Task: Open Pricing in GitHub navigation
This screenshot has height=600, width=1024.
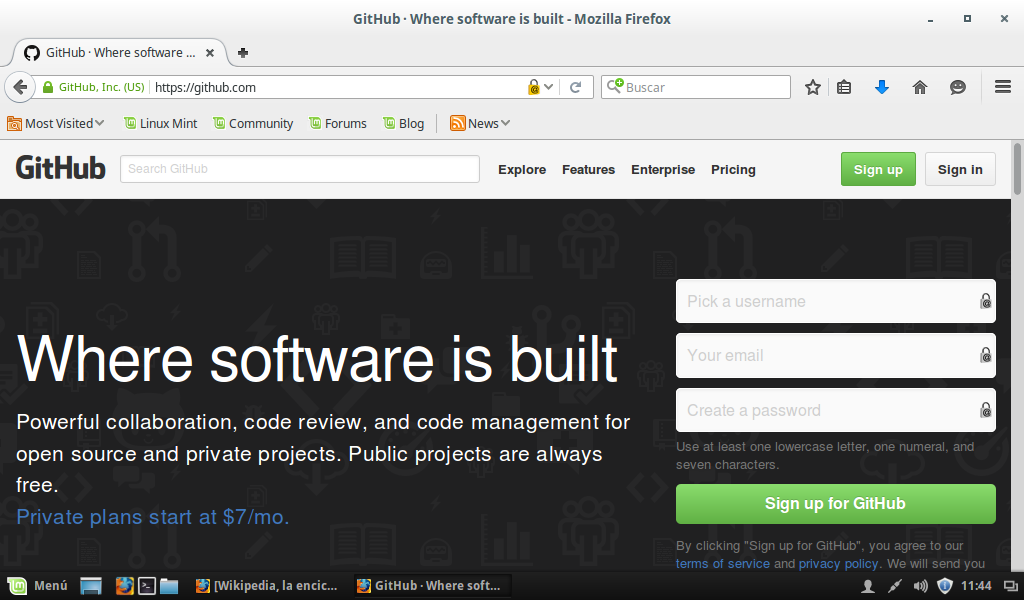Action: (733, 170)
